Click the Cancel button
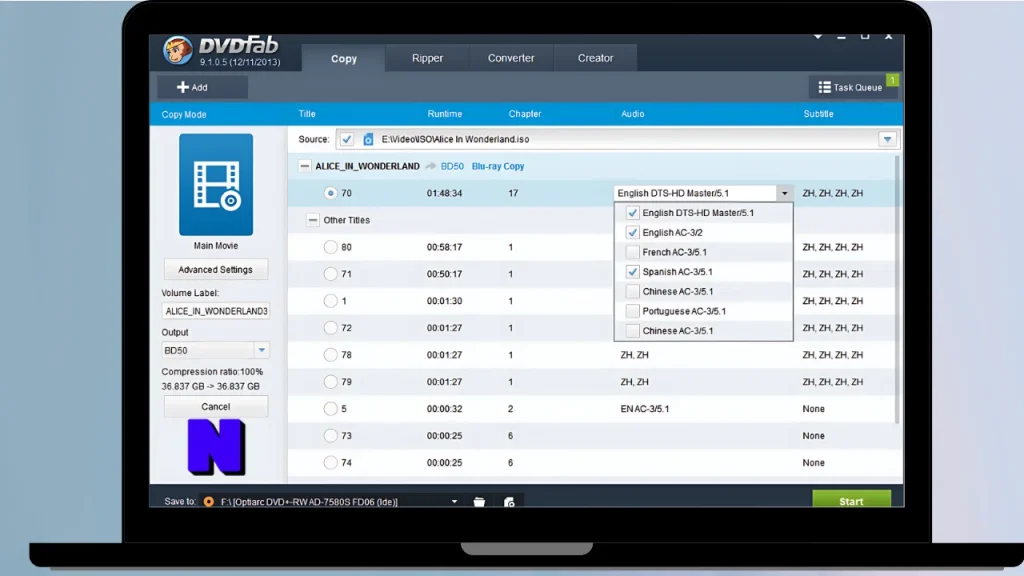 click(x=216, y=406)
